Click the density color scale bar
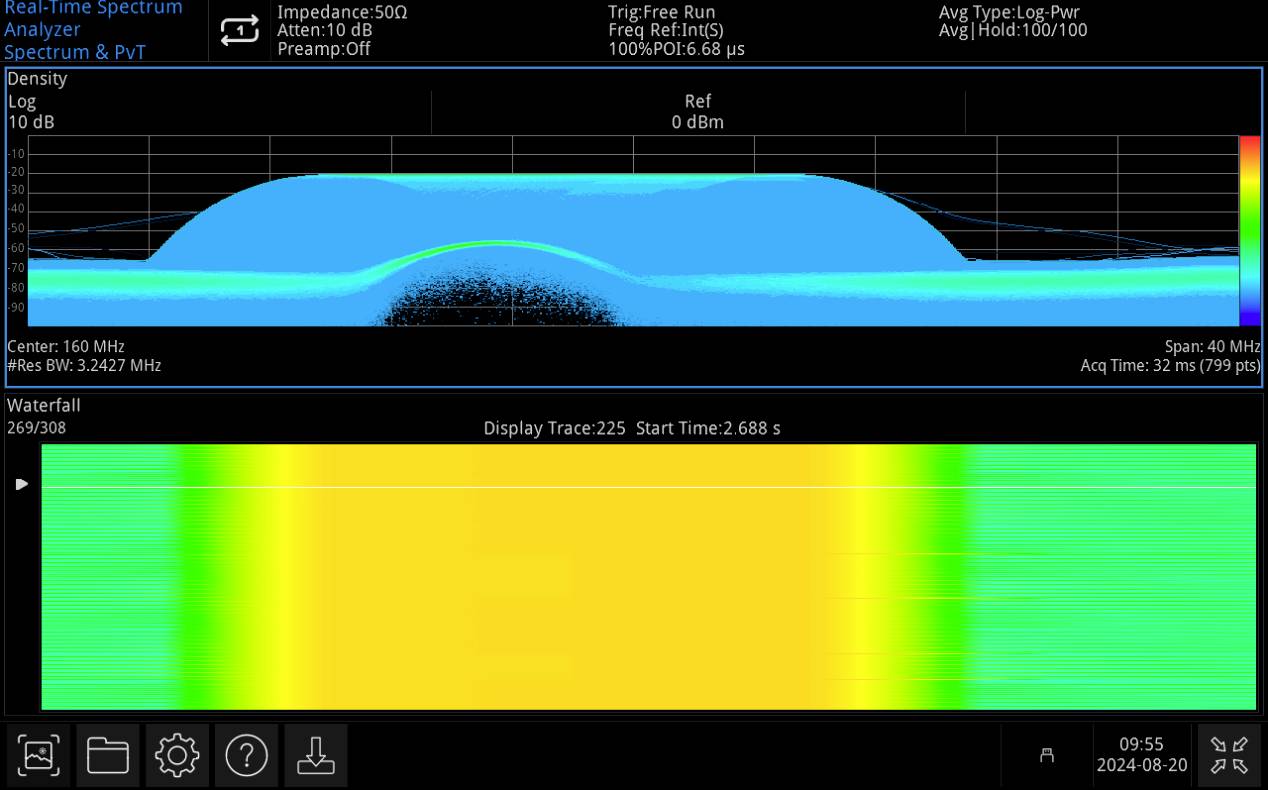The height and width of the screenshot is (790, 1268). click(1247, 232)
